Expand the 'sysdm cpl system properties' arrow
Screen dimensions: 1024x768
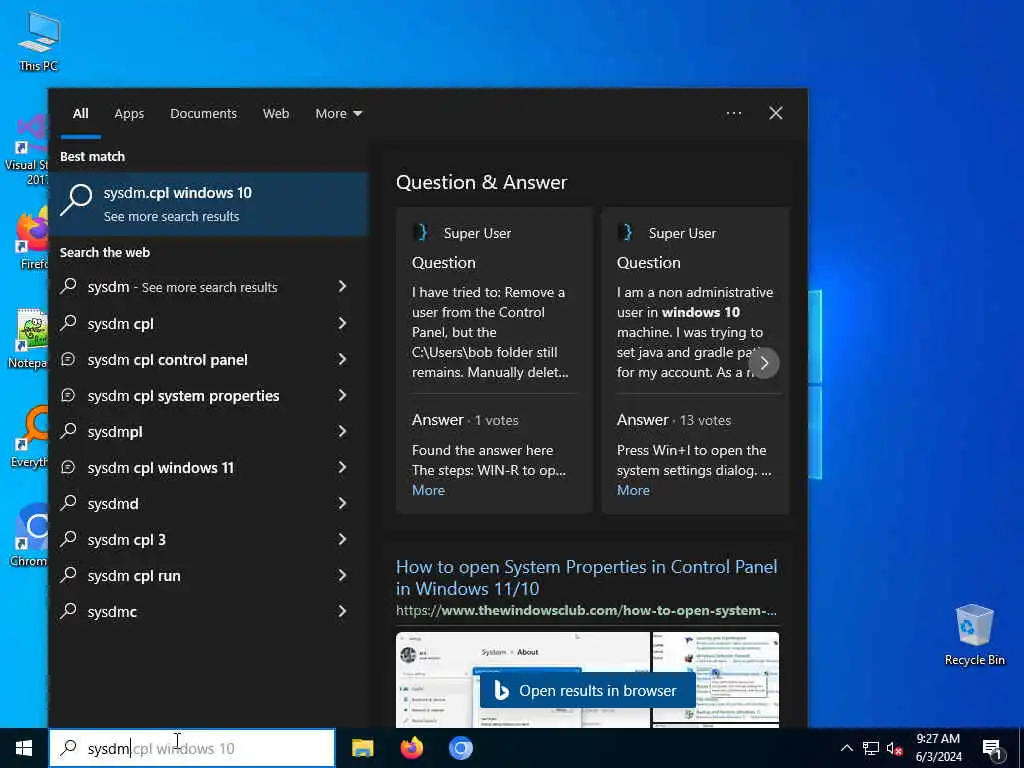point(342,395)
